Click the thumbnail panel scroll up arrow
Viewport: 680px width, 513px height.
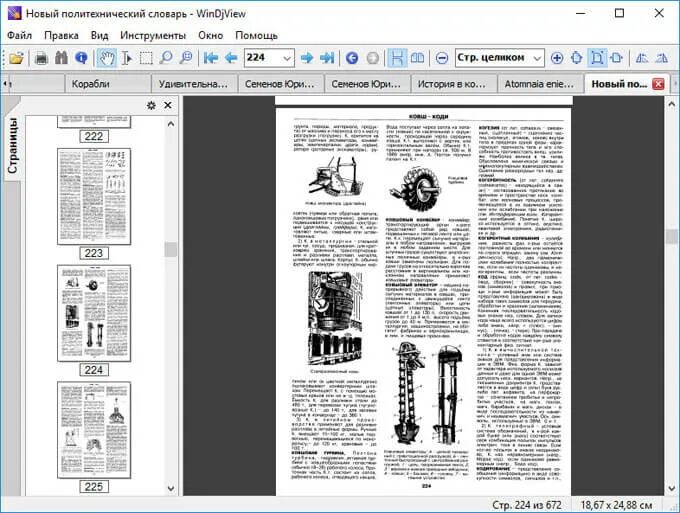[x=171, y=124]
